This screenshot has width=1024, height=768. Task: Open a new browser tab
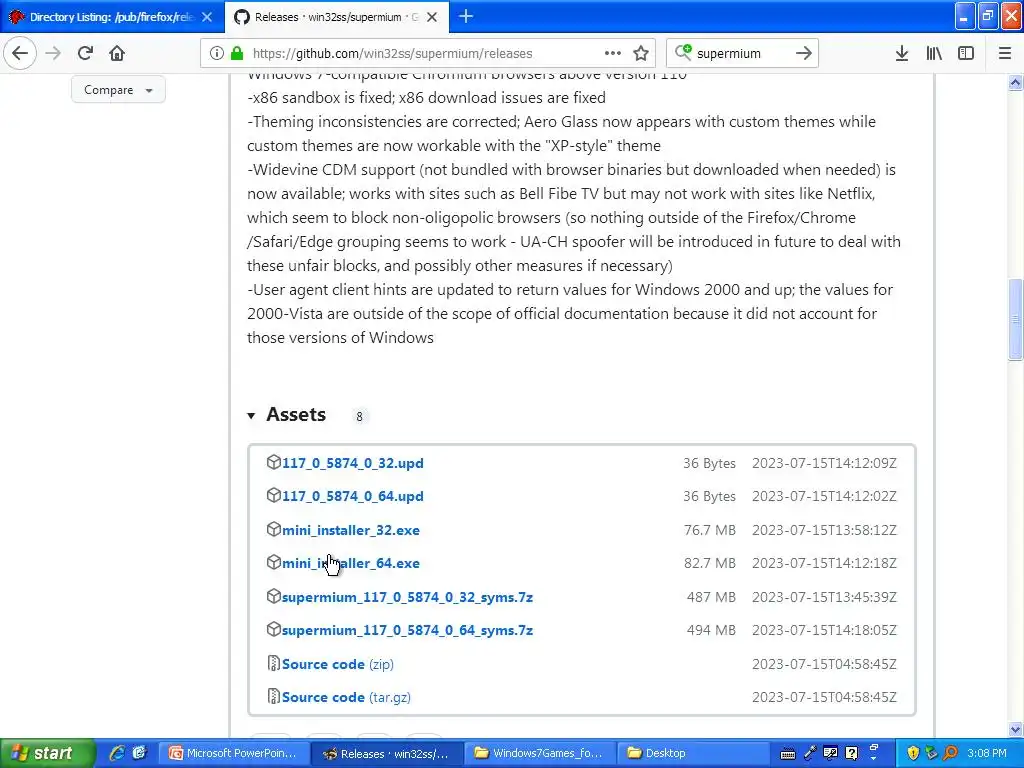[466, 16]
